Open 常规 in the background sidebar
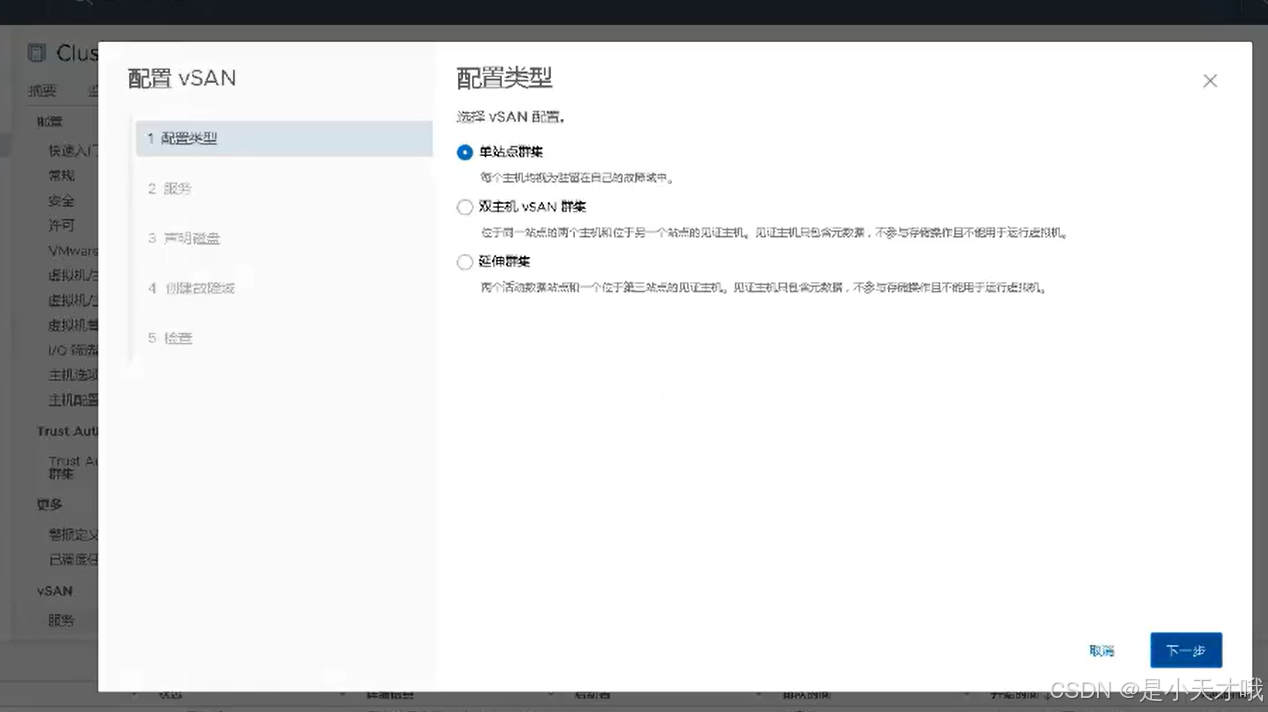Screen dimensions: 1268x712 coord(61,175)
